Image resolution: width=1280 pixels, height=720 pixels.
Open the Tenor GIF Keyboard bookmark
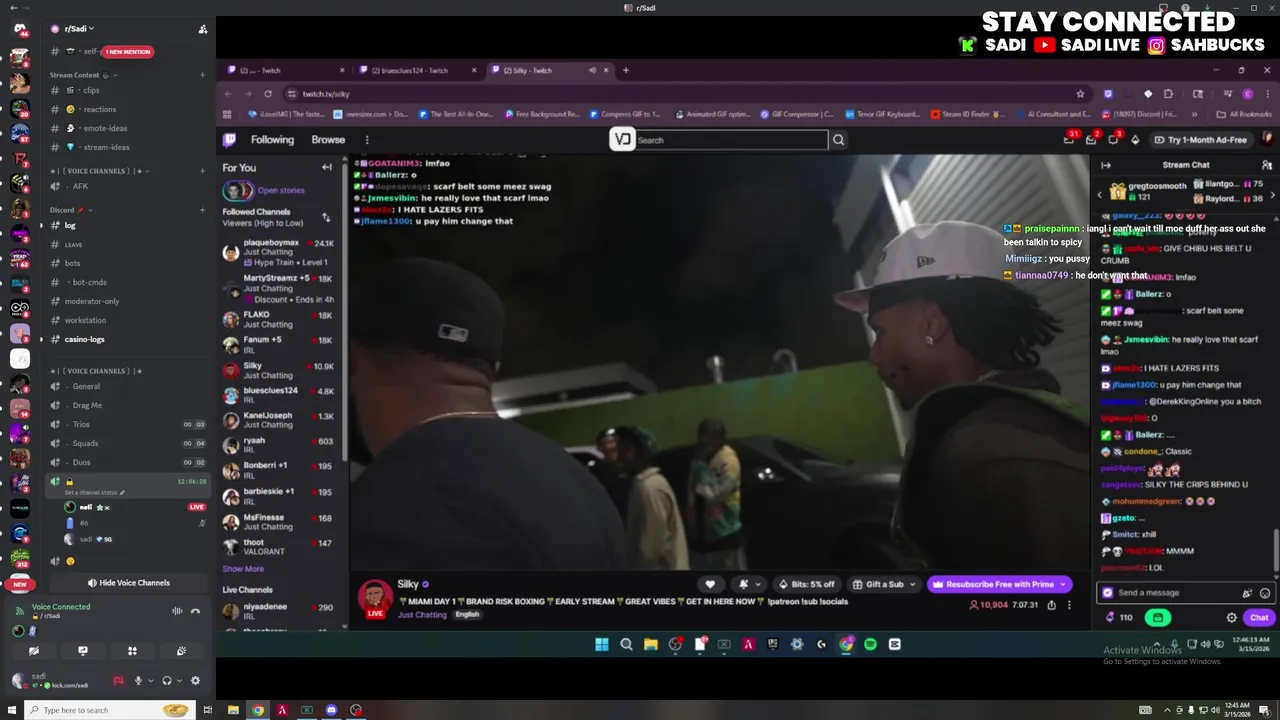[x=881, y=114]
